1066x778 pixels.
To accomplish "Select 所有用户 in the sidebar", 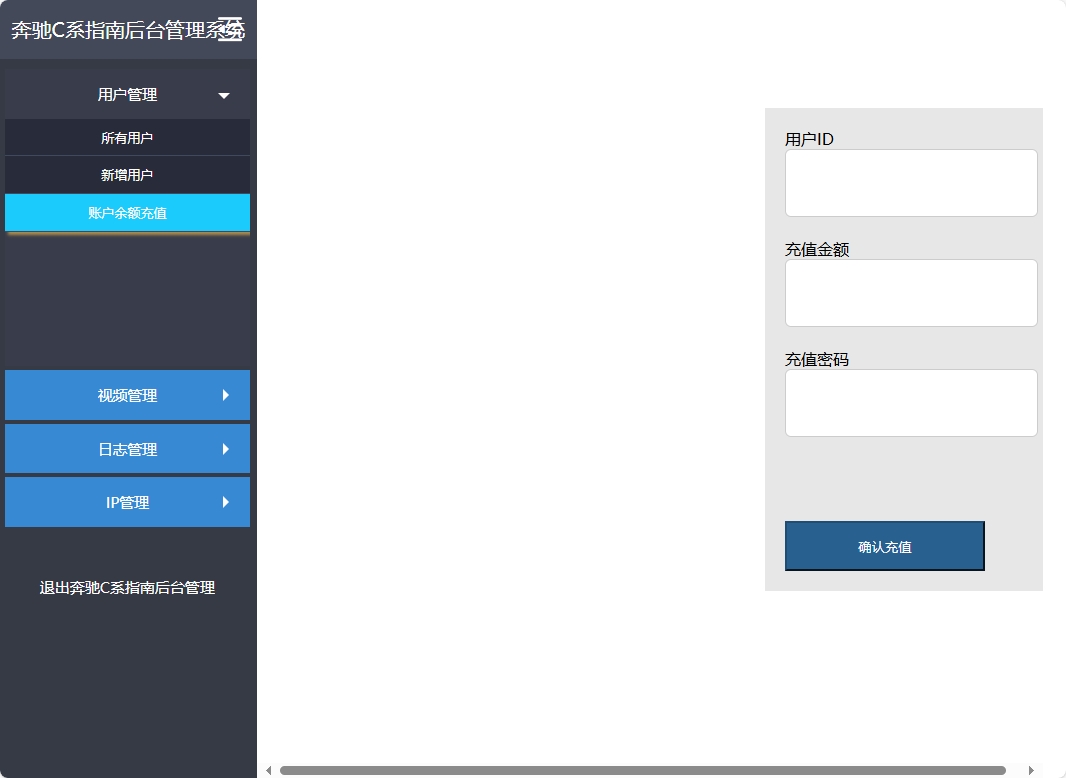I will (127, 137).
